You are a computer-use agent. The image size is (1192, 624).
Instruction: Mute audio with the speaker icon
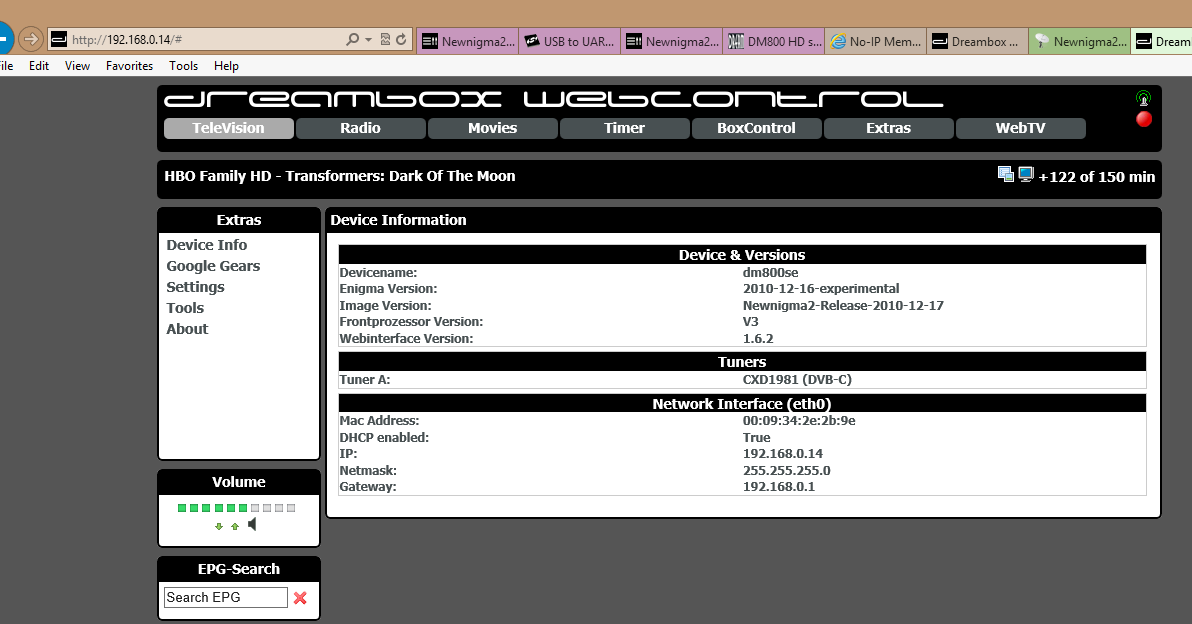(252, 524)
